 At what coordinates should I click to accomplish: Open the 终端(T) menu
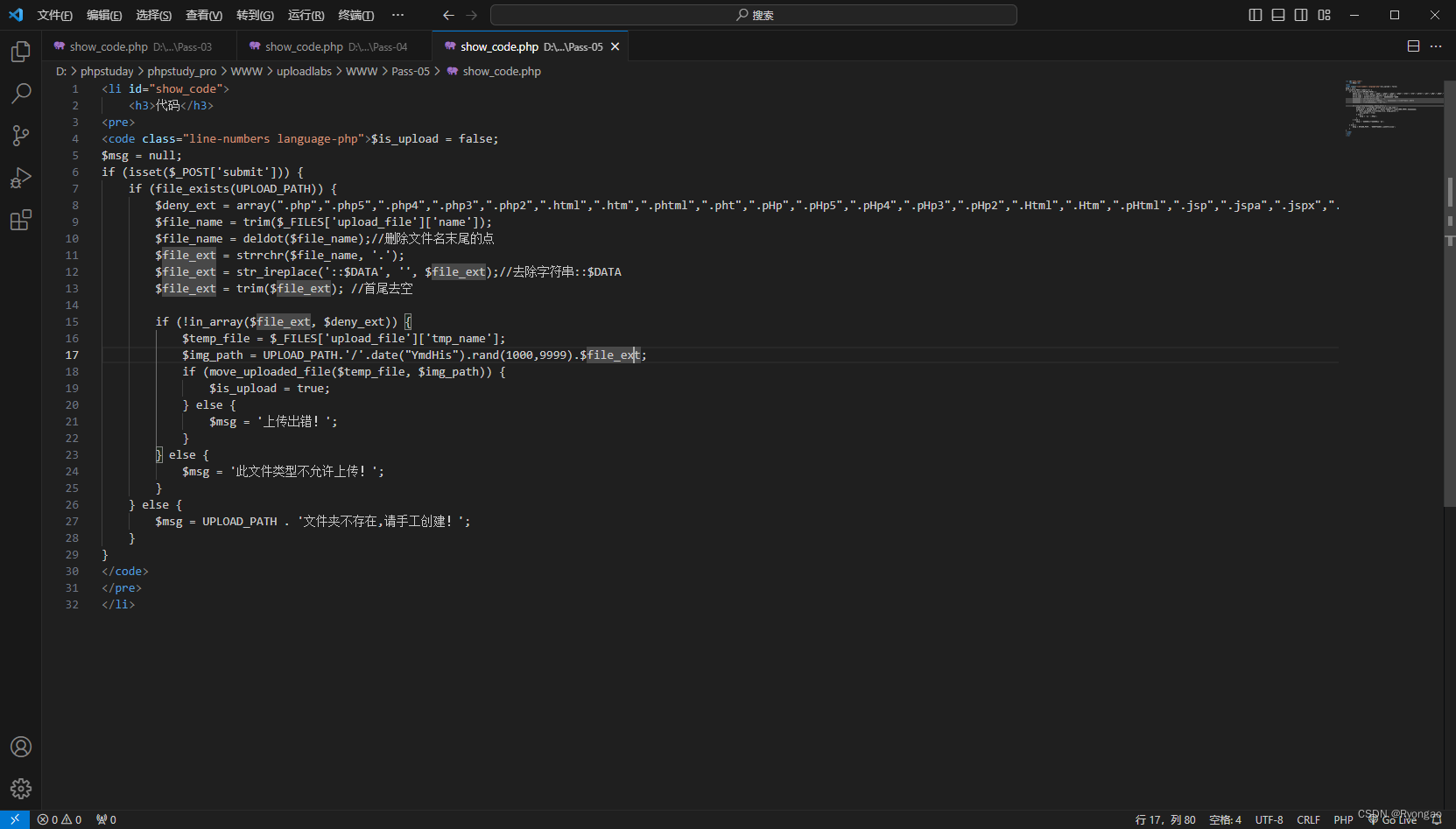tap(356, 15)
